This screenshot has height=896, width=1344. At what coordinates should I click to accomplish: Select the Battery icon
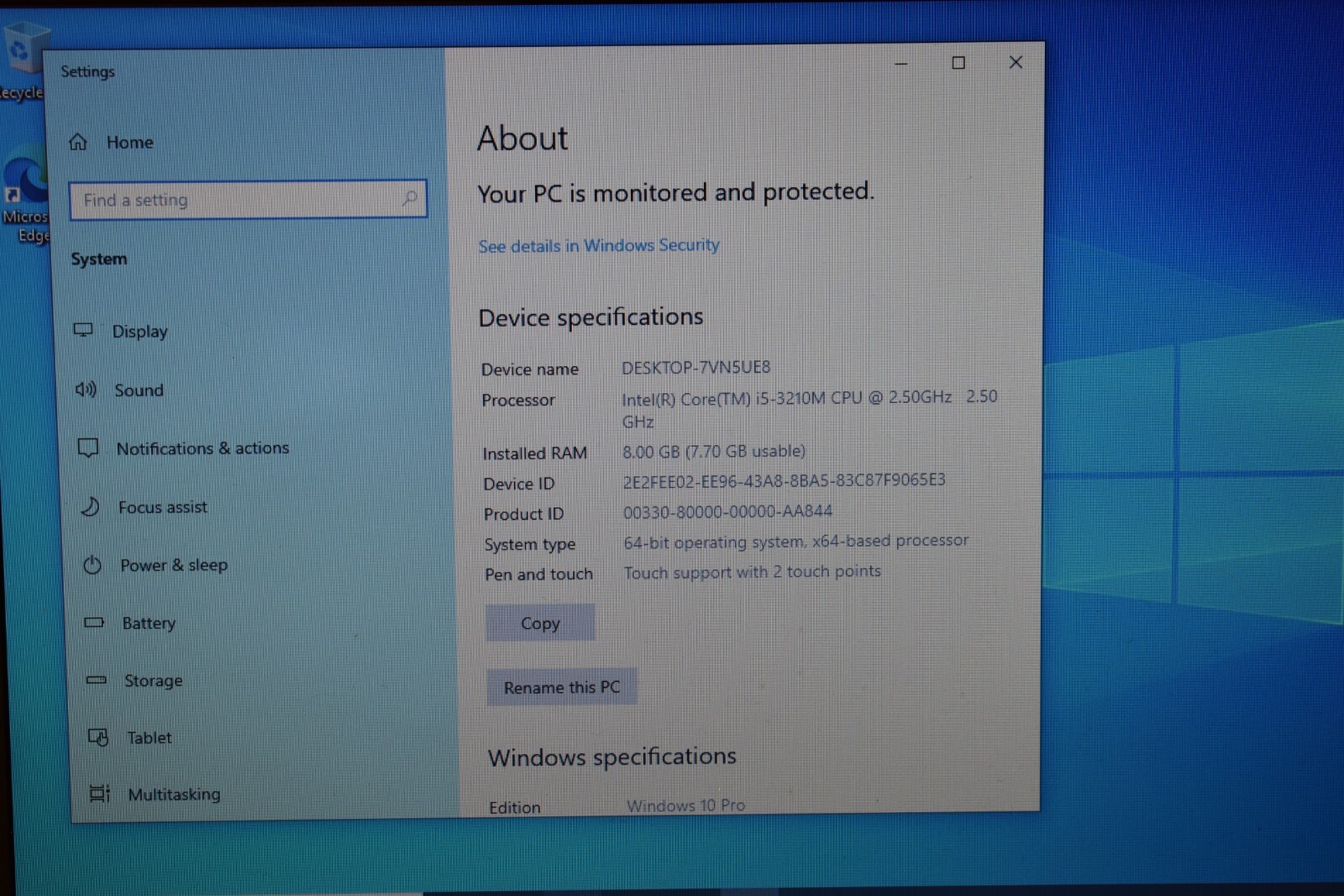(x=94, y=622)
